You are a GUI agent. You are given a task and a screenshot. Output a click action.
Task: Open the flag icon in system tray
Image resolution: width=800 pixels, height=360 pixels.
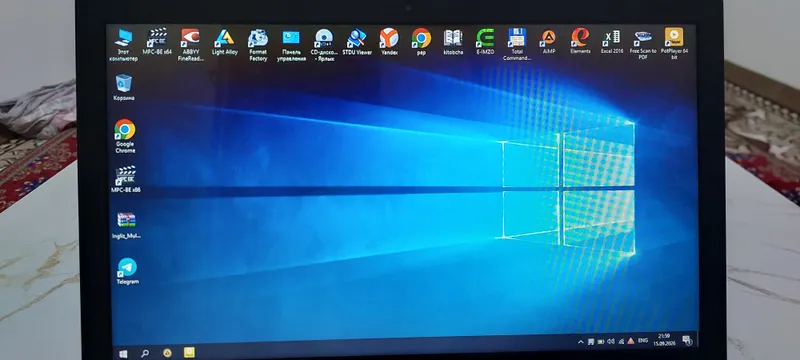click(x=591, y=342)
